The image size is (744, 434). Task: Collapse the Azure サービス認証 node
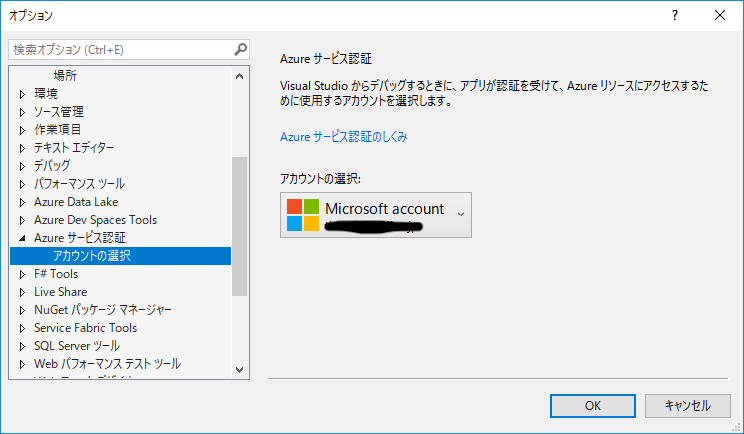(22, 238)
